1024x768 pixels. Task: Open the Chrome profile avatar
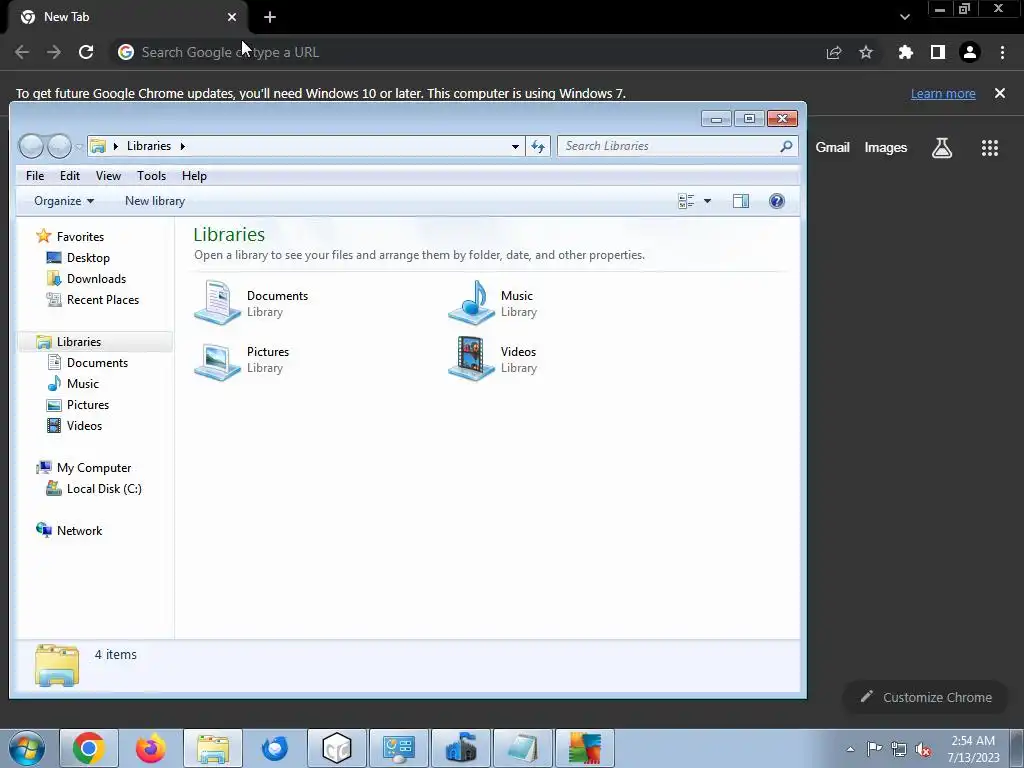[970, 52]
